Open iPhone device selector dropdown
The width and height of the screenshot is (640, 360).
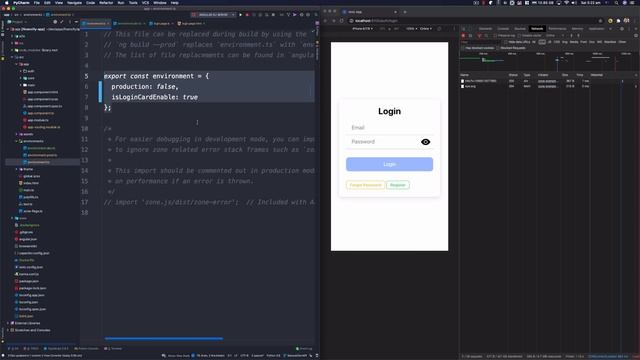[x=362, y=29]
